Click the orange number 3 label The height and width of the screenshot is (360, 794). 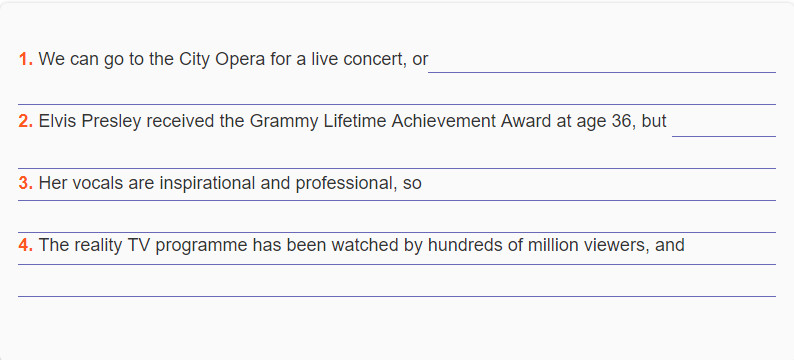click(26, 183)
